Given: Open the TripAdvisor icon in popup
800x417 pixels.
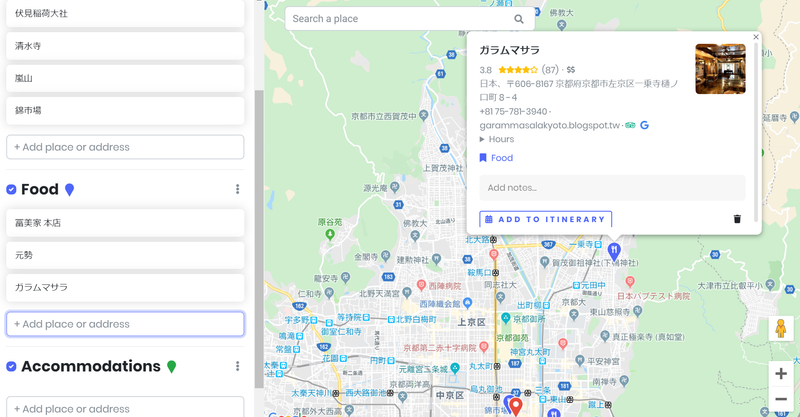Looking at the screenshot, I should (630, 125).
